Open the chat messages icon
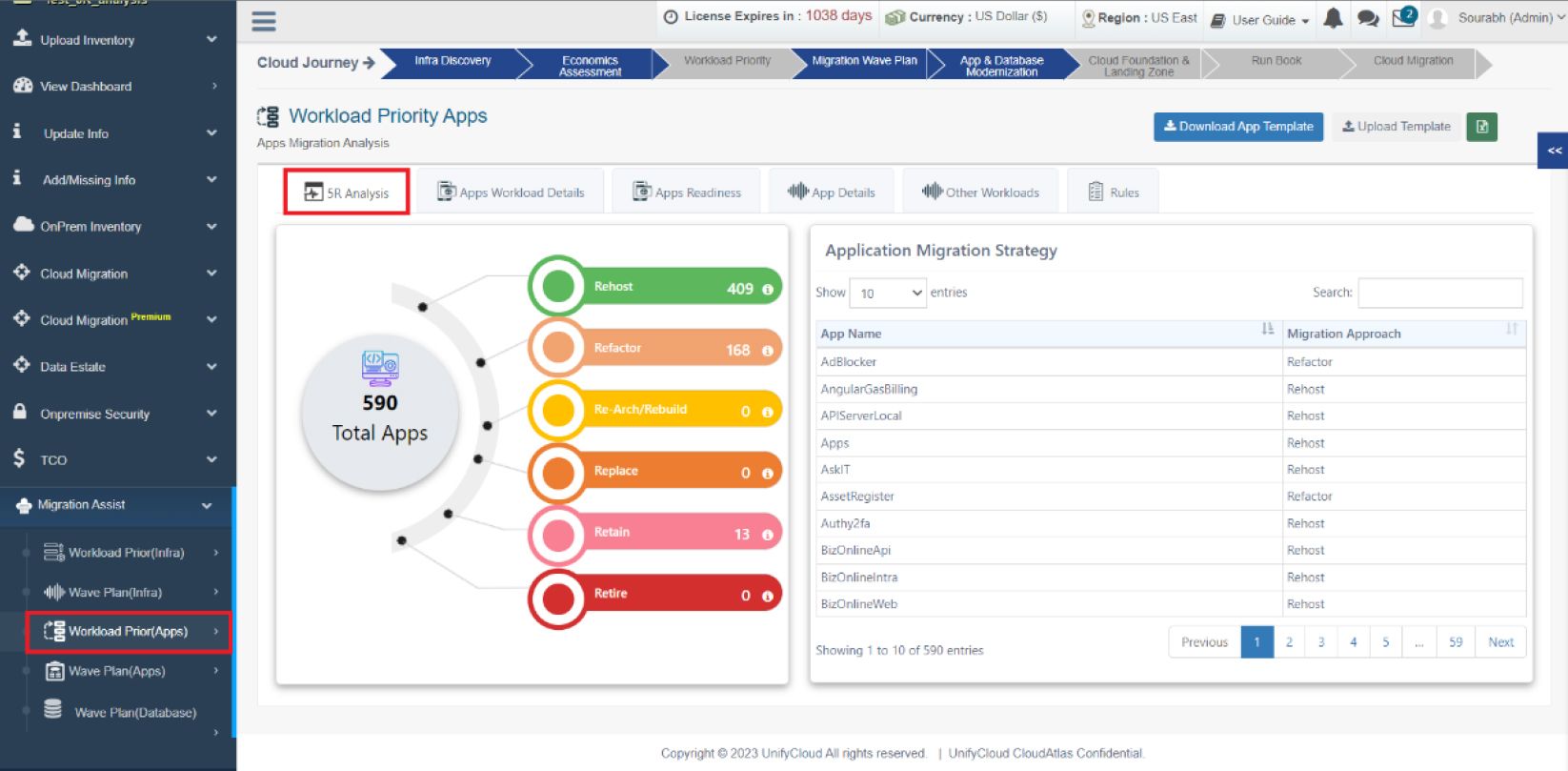This screenshot has height=771, width=1568. (1368, 18)
